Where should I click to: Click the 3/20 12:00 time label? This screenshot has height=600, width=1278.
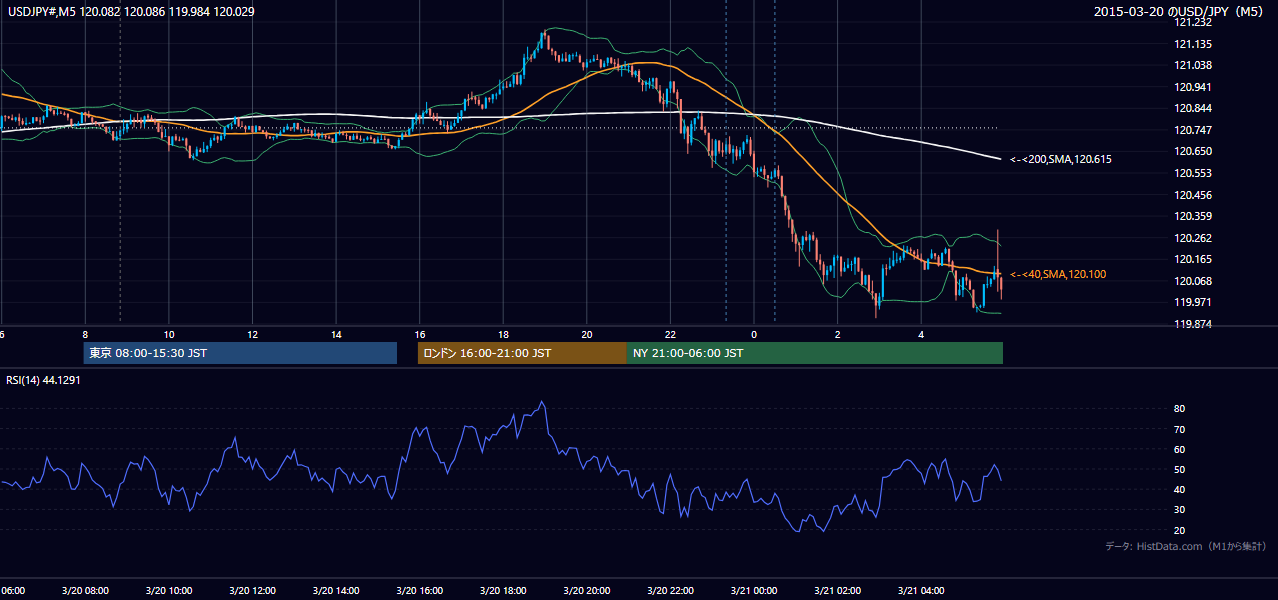pyautogui.click(x=252, y=591)
